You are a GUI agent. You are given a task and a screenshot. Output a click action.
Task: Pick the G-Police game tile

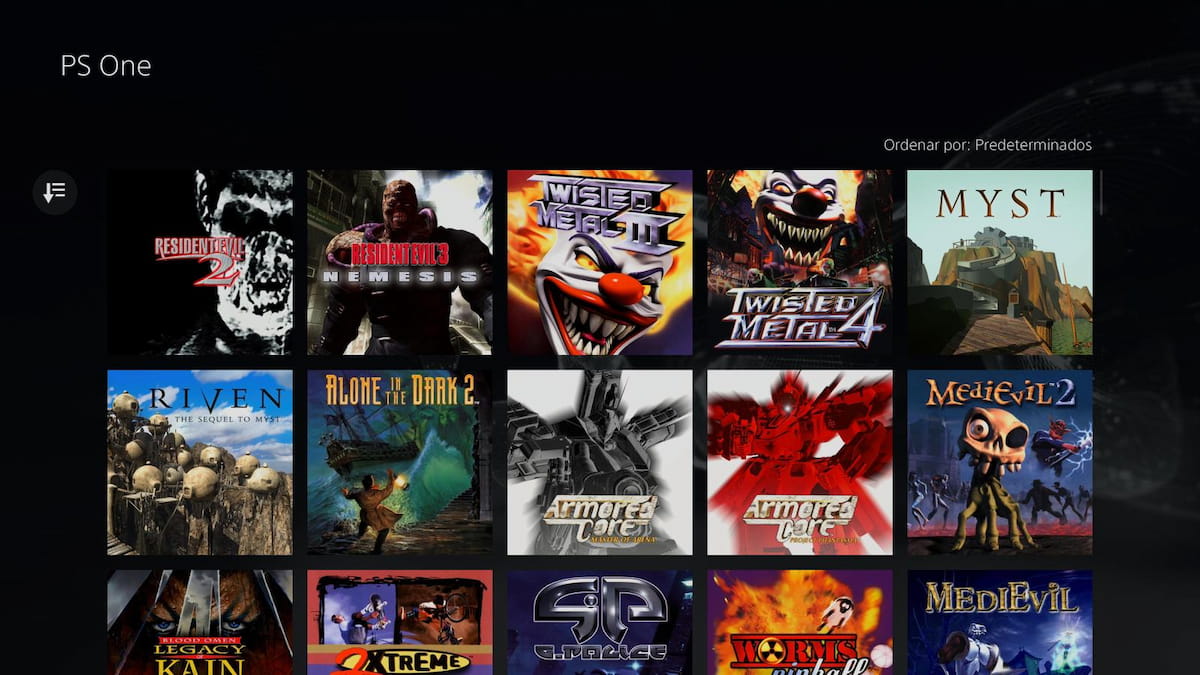600,623
